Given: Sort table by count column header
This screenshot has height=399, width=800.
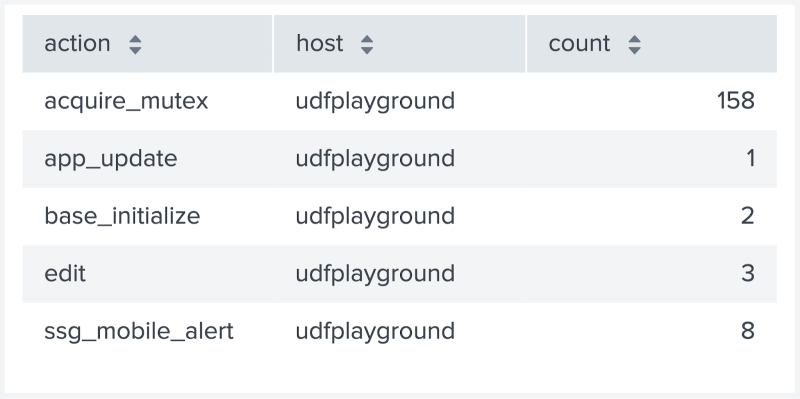Looking at the screenshot, I should coord(652,44).
